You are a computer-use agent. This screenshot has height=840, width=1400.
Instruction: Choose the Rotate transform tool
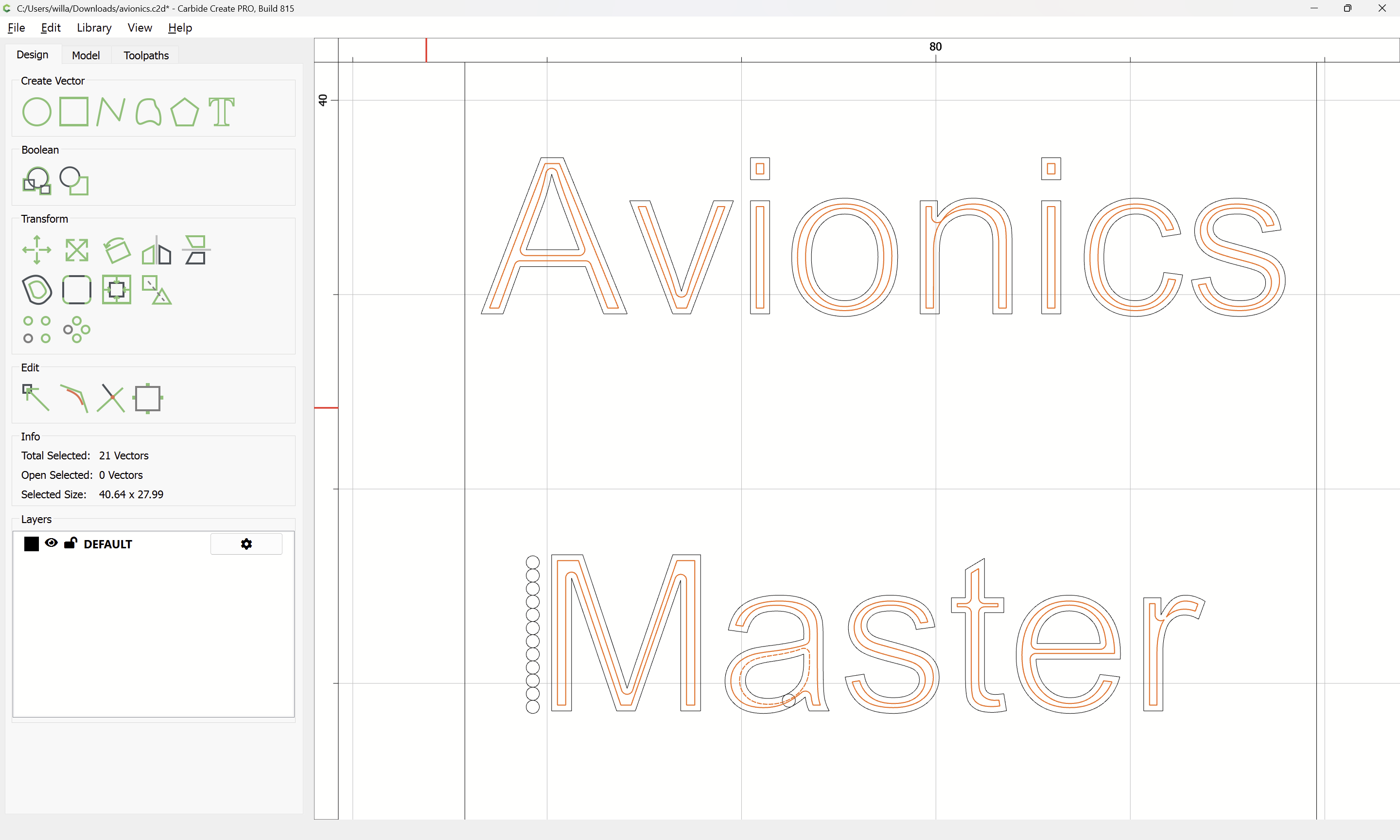[x=117, y=250]
